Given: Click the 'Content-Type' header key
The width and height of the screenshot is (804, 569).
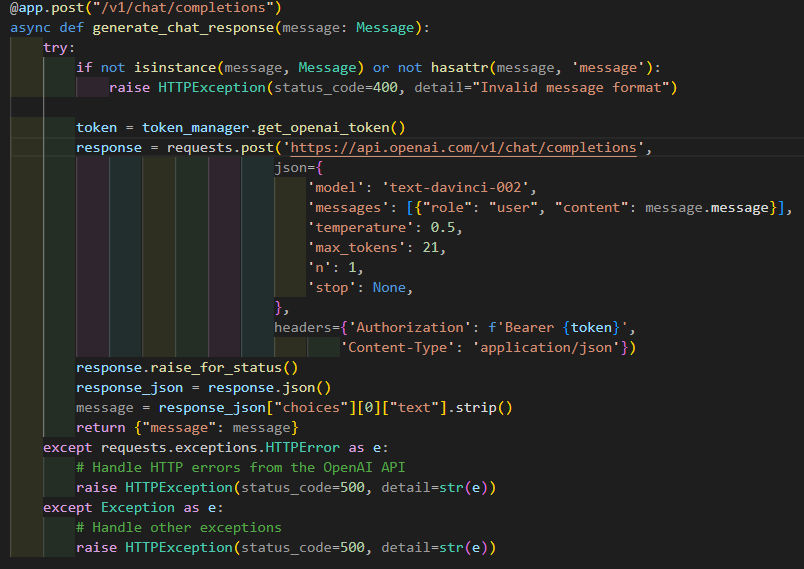Looking at the screenshot, I should pos(397,348).
